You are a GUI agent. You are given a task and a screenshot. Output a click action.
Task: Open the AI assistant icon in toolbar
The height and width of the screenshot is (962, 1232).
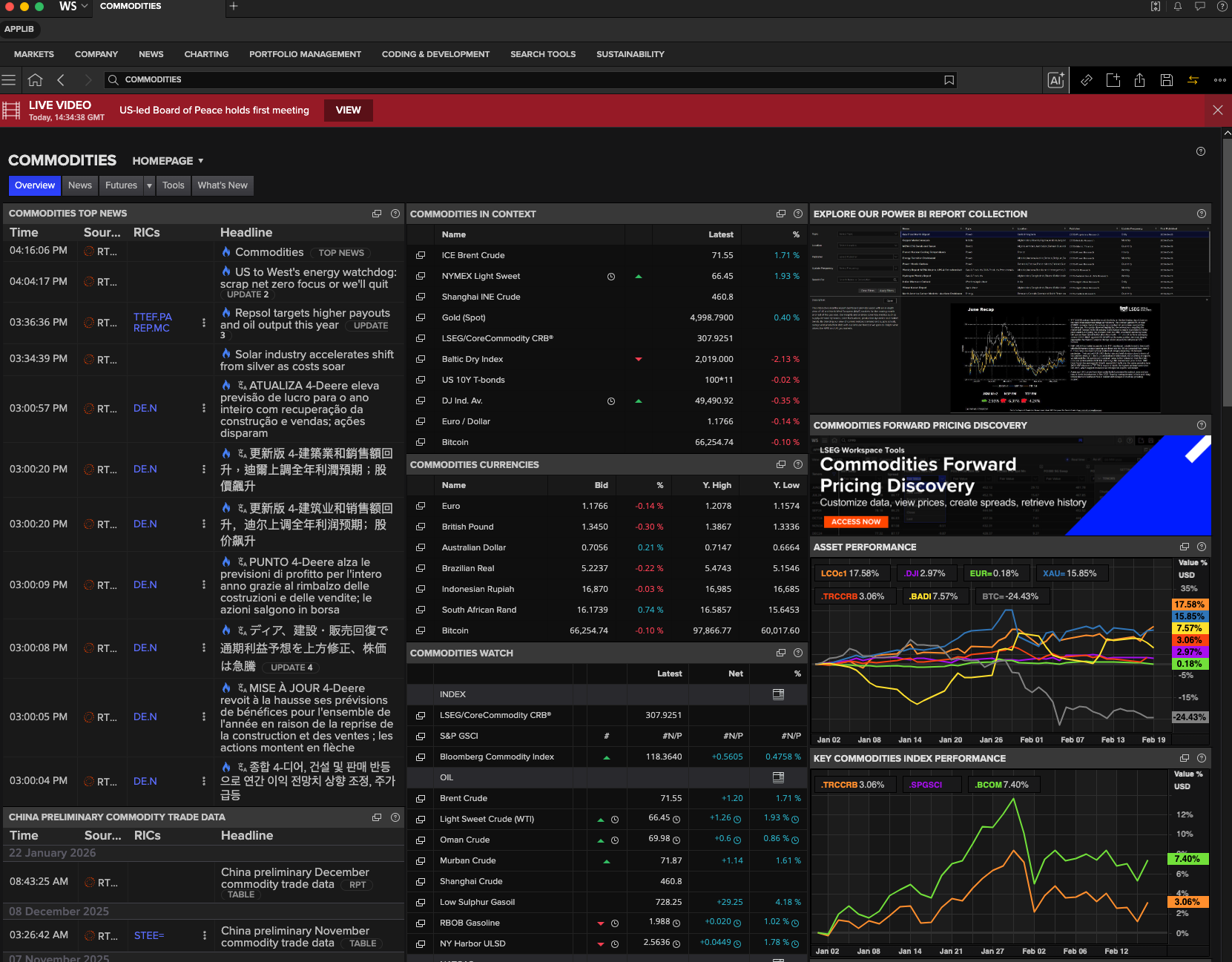[1055, 80]
